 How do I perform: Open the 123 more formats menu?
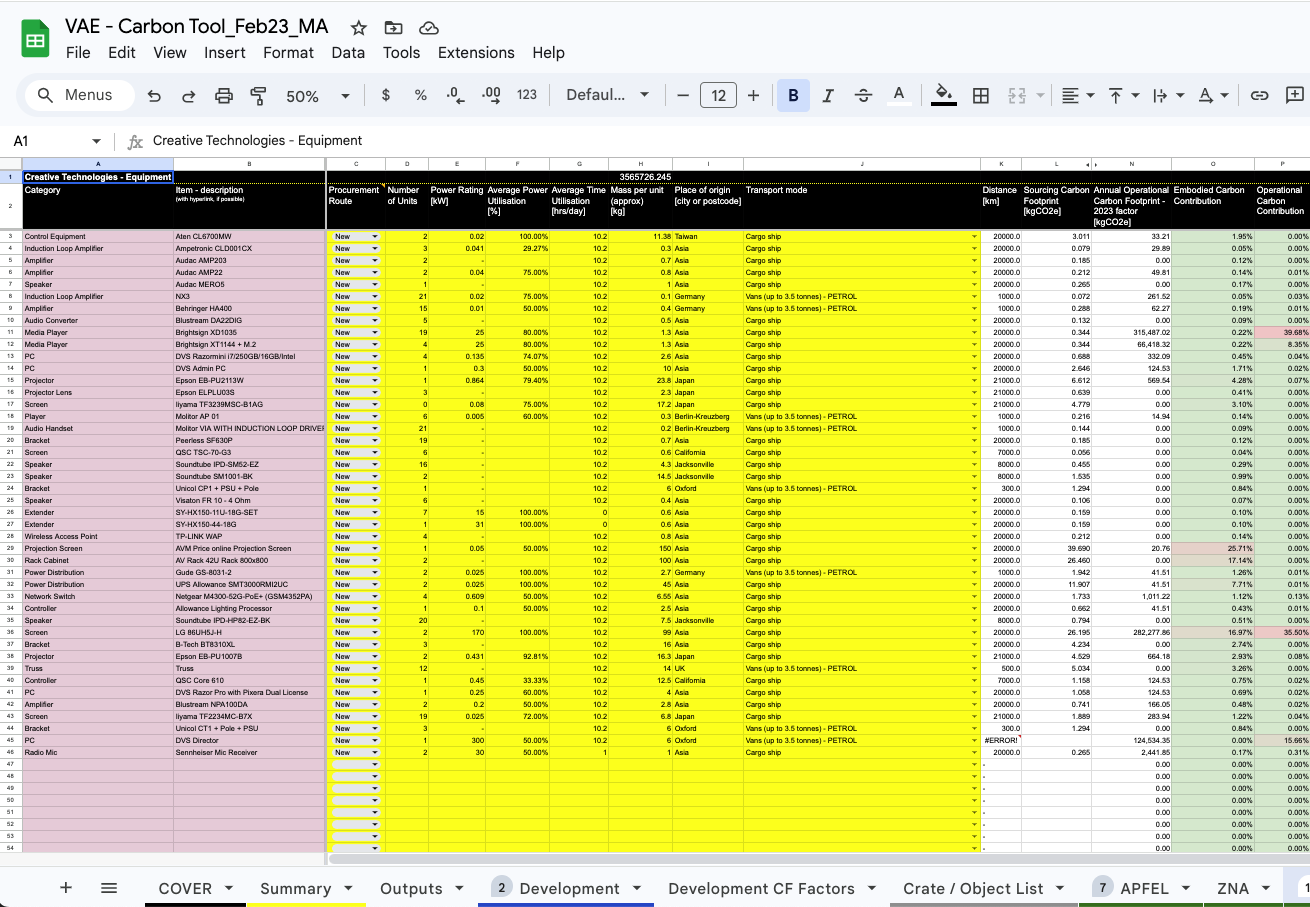(x=527, y=95)
